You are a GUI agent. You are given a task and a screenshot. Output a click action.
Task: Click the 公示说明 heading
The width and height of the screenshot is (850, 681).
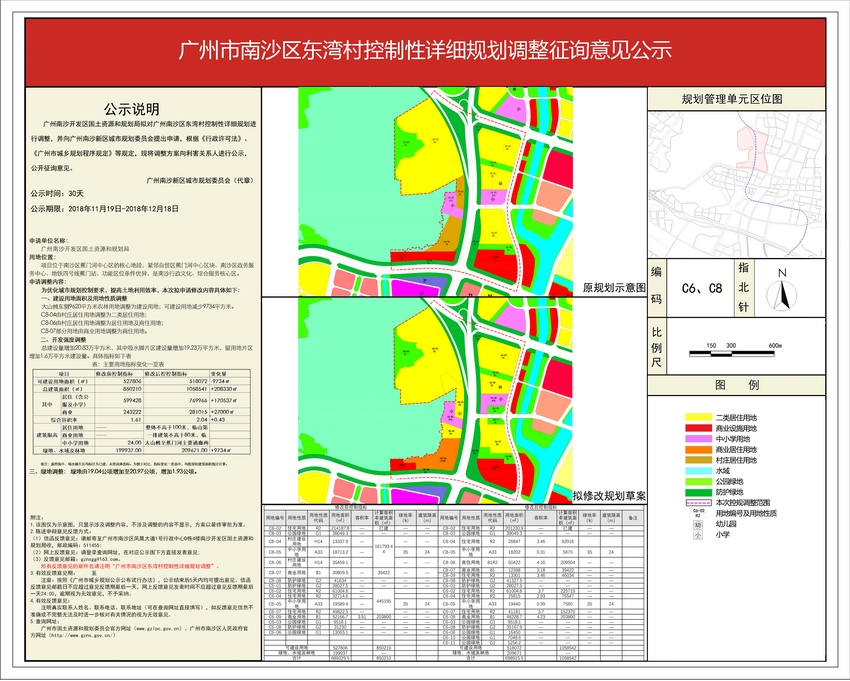132,110
